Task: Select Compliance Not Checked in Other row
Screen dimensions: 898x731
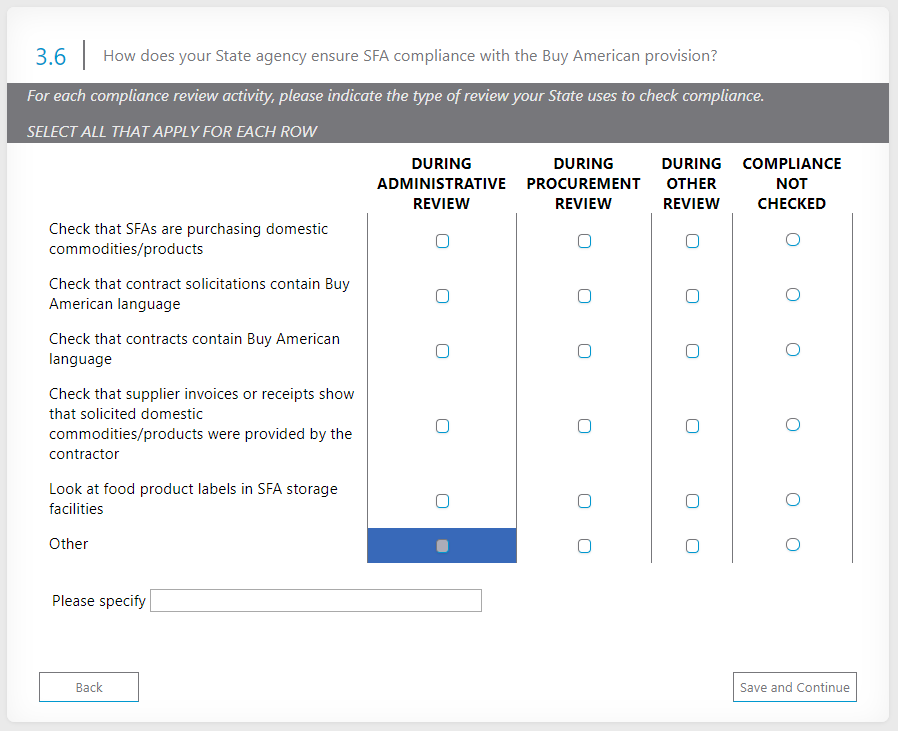Action: click(792, 545)
